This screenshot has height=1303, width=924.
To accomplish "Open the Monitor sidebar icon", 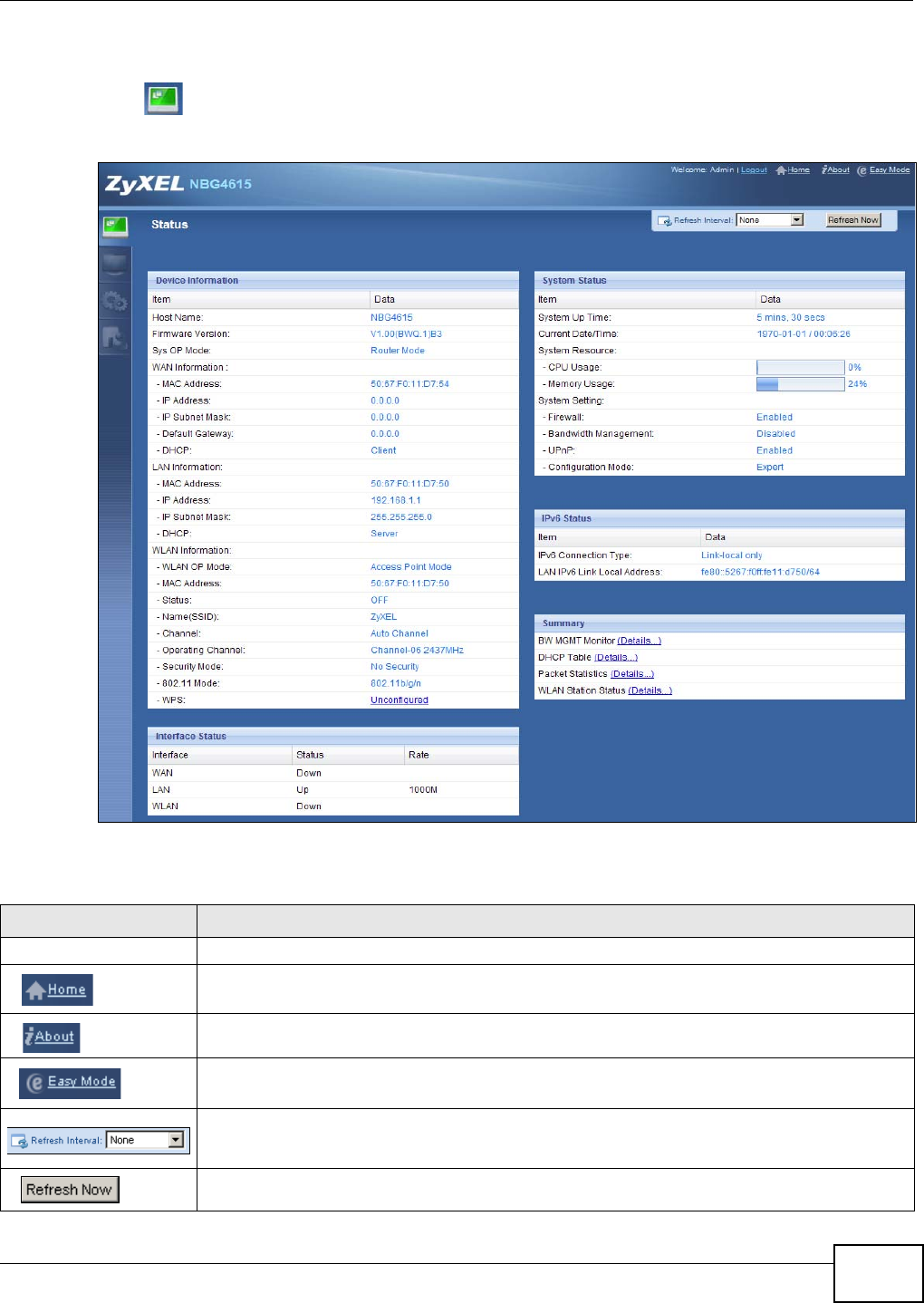I will tap(115, 265).
